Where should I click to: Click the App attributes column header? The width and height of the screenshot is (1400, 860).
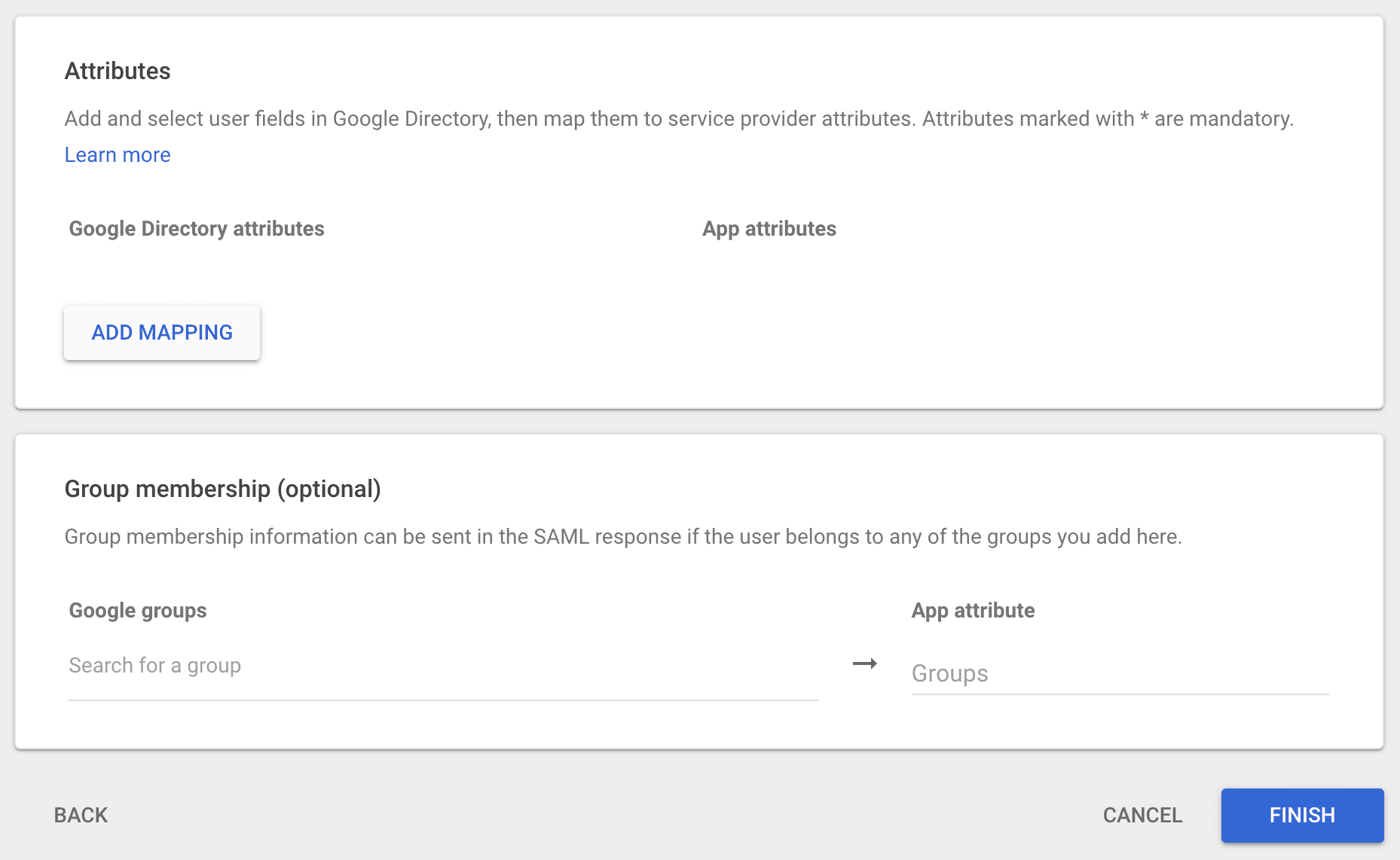click(769, 229)
